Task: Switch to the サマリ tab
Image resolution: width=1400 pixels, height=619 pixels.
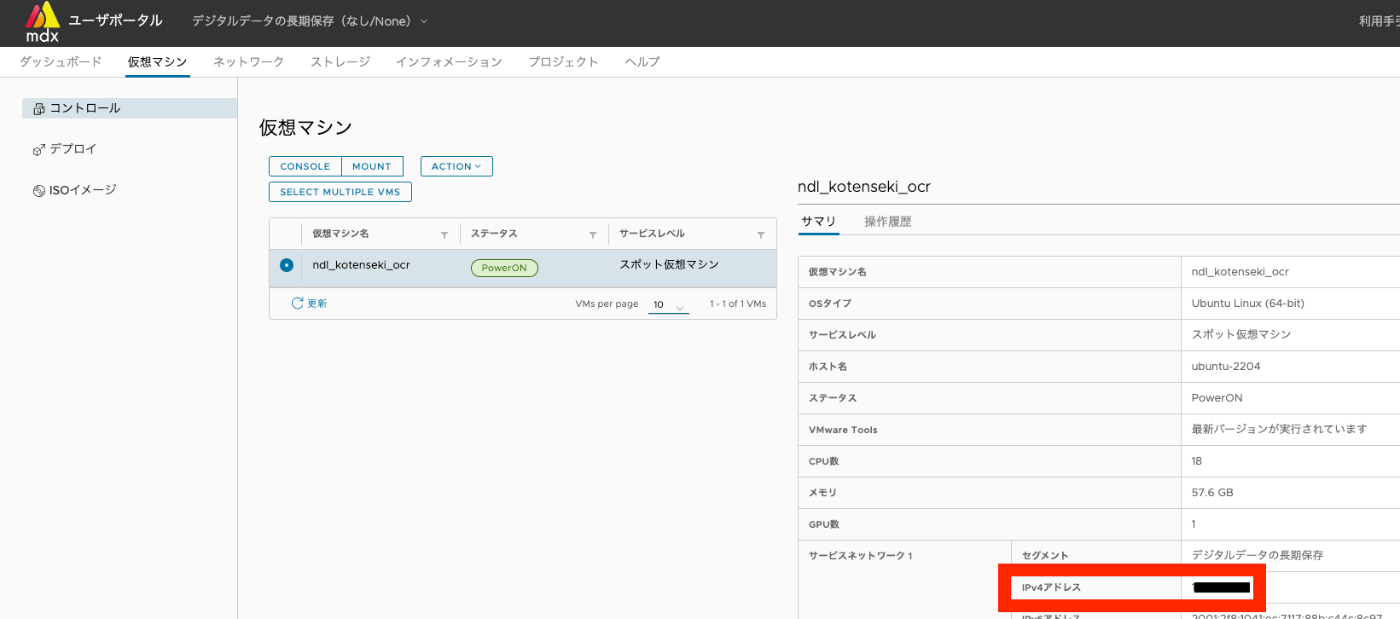Action: [818, 222]
